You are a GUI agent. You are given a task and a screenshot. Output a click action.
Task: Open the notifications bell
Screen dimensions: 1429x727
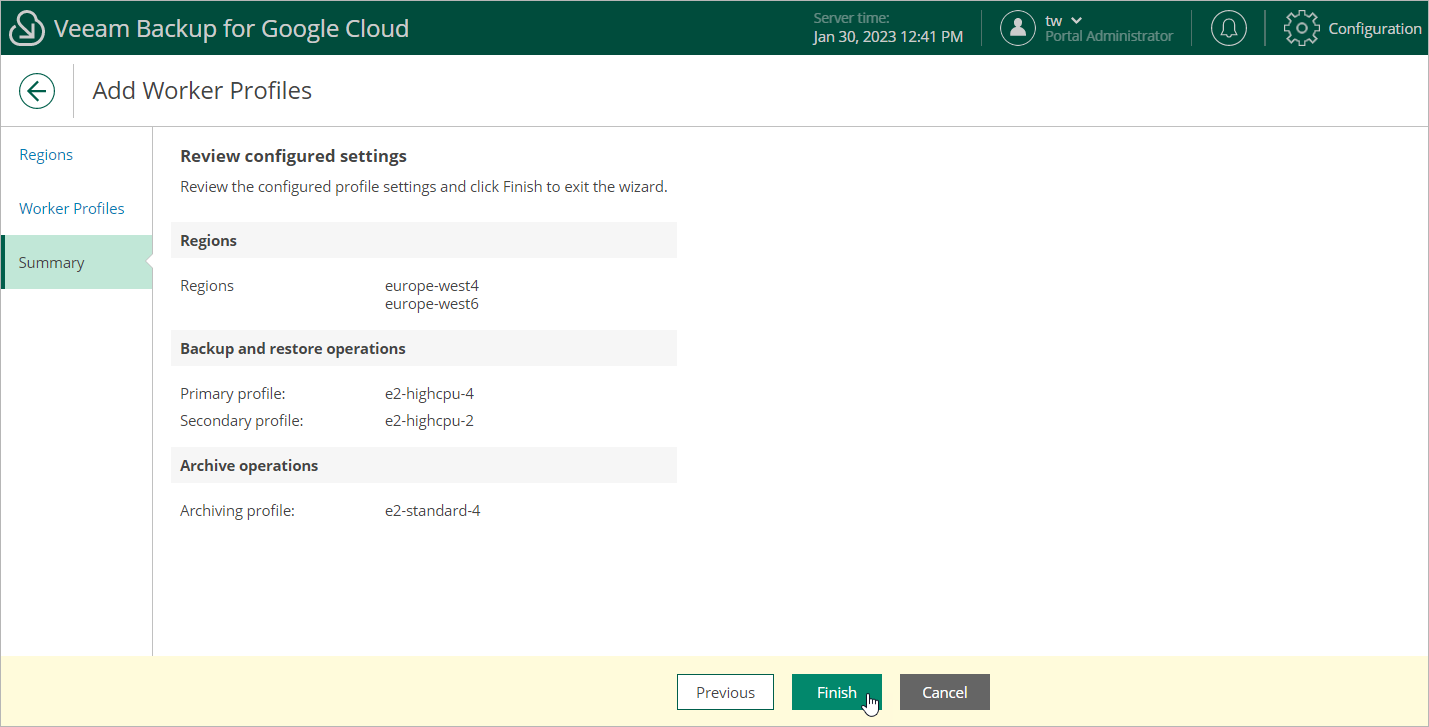click(x=1229, y=28)
